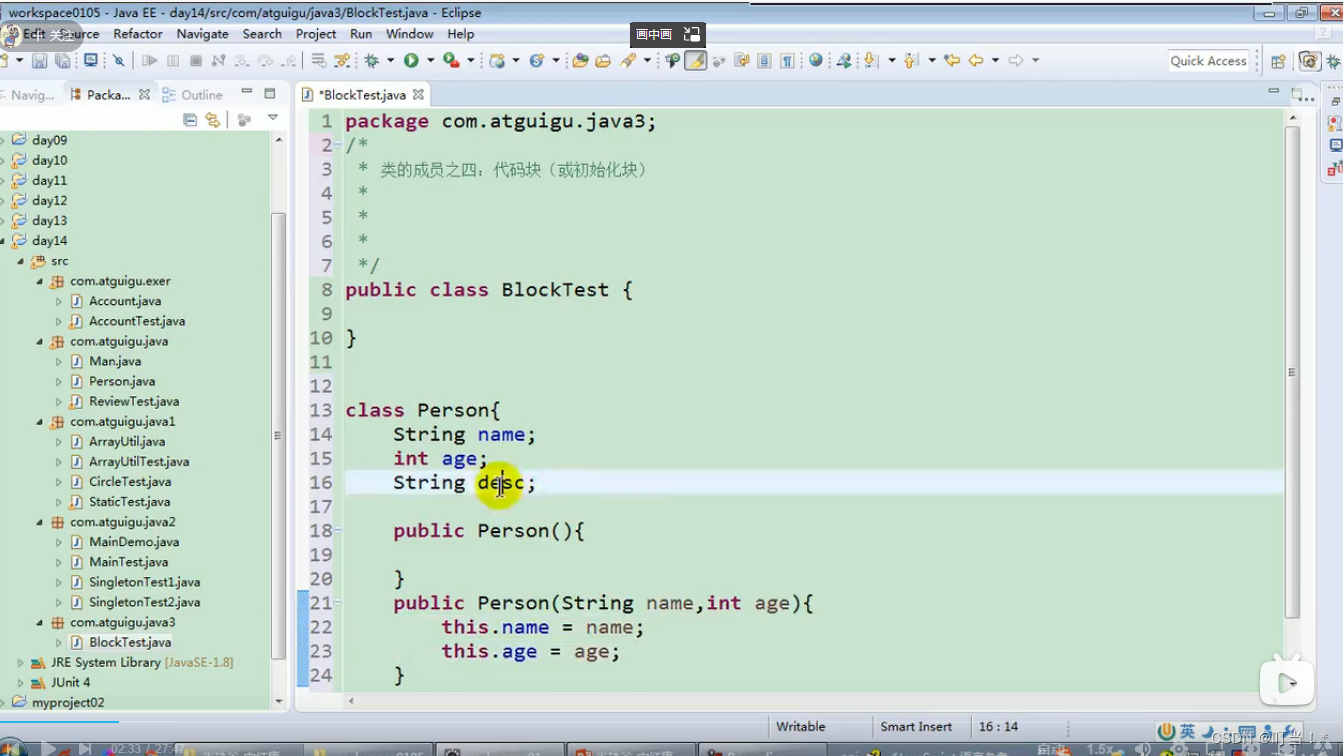Expand the JUnit 4 library node
Image resolution: width=1343 pixels, height=756 pixels.
[20, 682]
